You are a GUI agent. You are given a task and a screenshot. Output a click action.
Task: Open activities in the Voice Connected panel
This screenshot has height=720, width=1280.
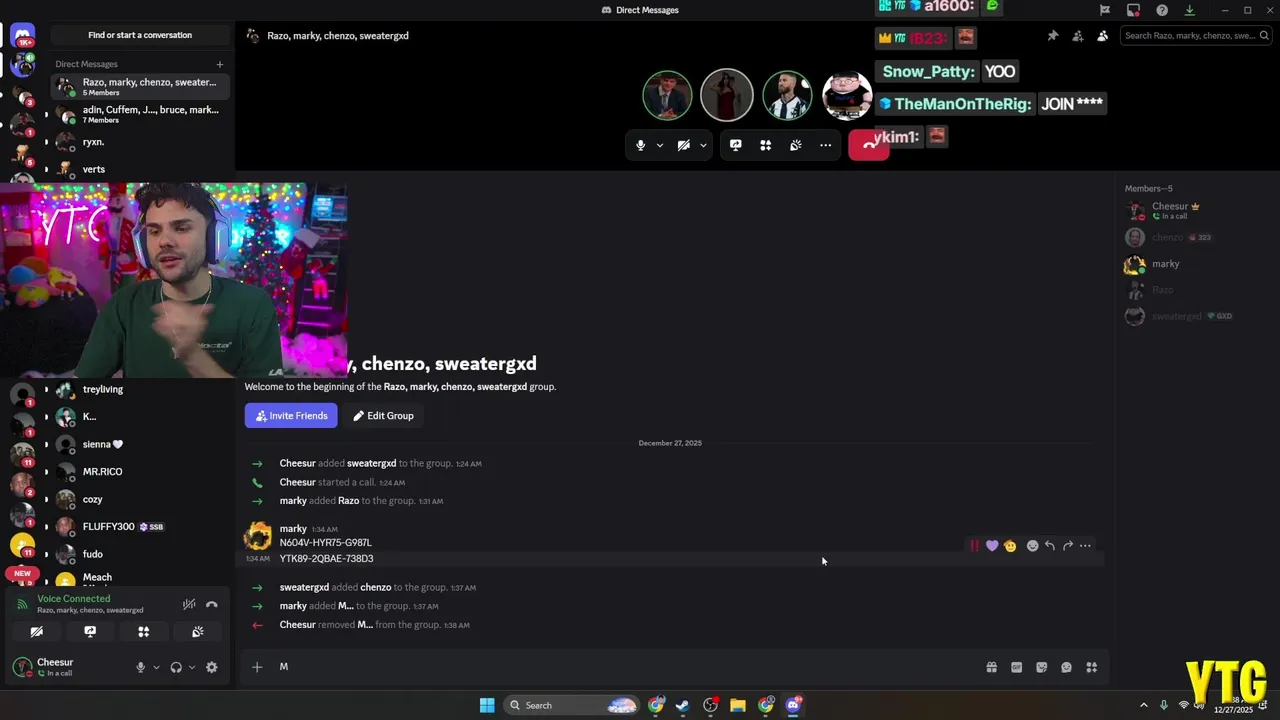click(x=143, y=632)
